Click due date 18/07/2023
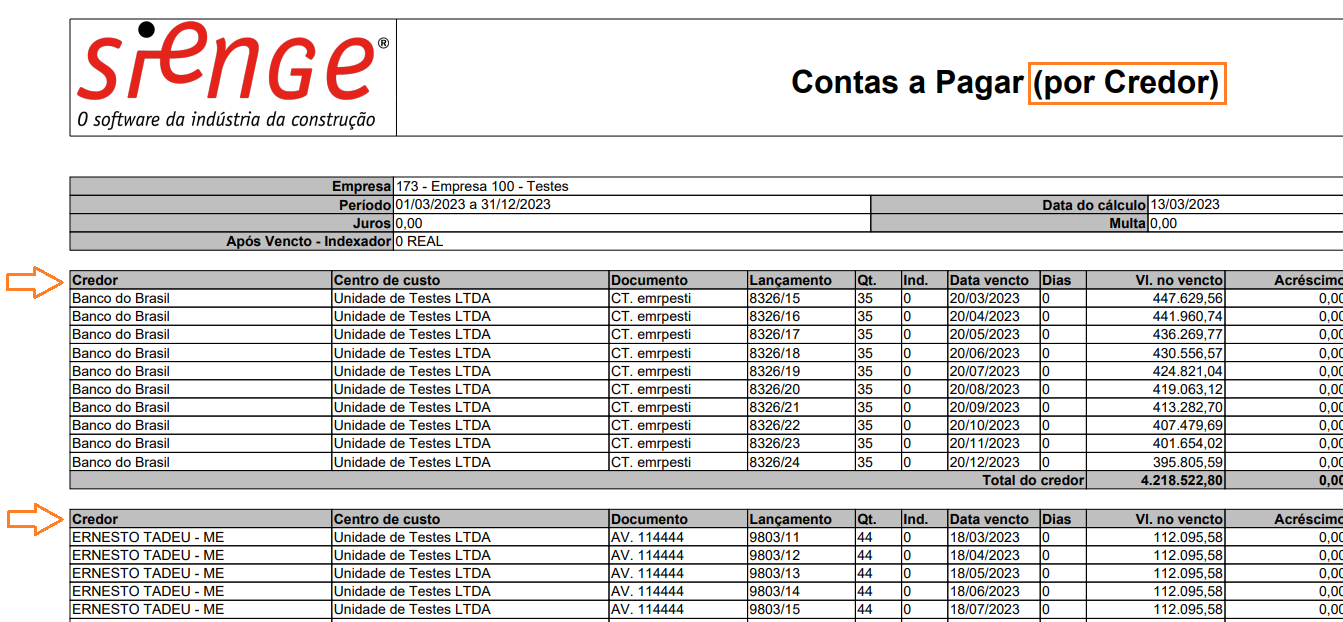This screenshot has height=622, width=1343. coord(985,609)
